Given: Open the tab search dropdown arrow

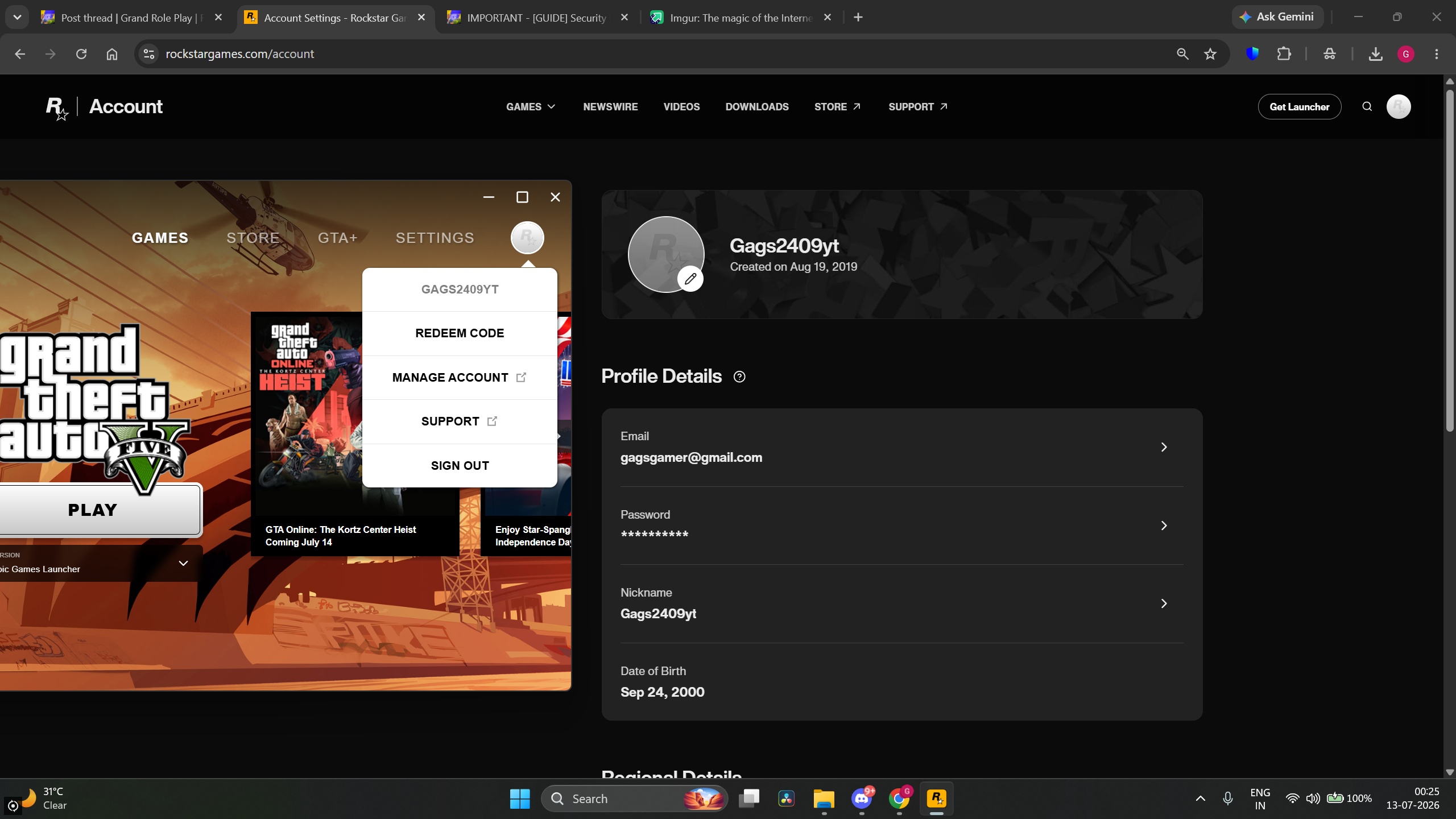Looking at the screenshot, I should [x=17, y=18].
